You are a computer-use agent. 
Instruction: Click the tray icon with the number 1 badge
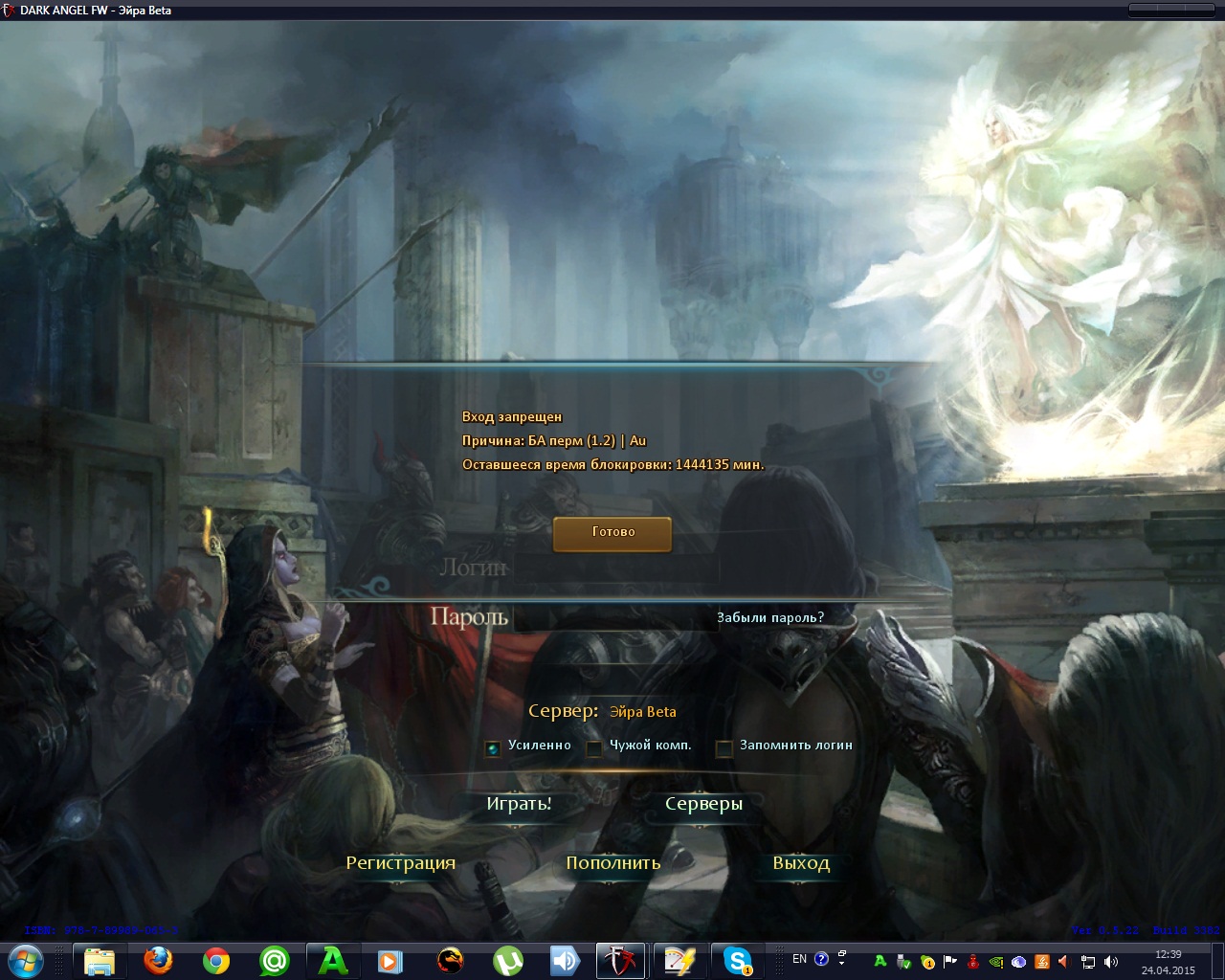coord(927,962)
